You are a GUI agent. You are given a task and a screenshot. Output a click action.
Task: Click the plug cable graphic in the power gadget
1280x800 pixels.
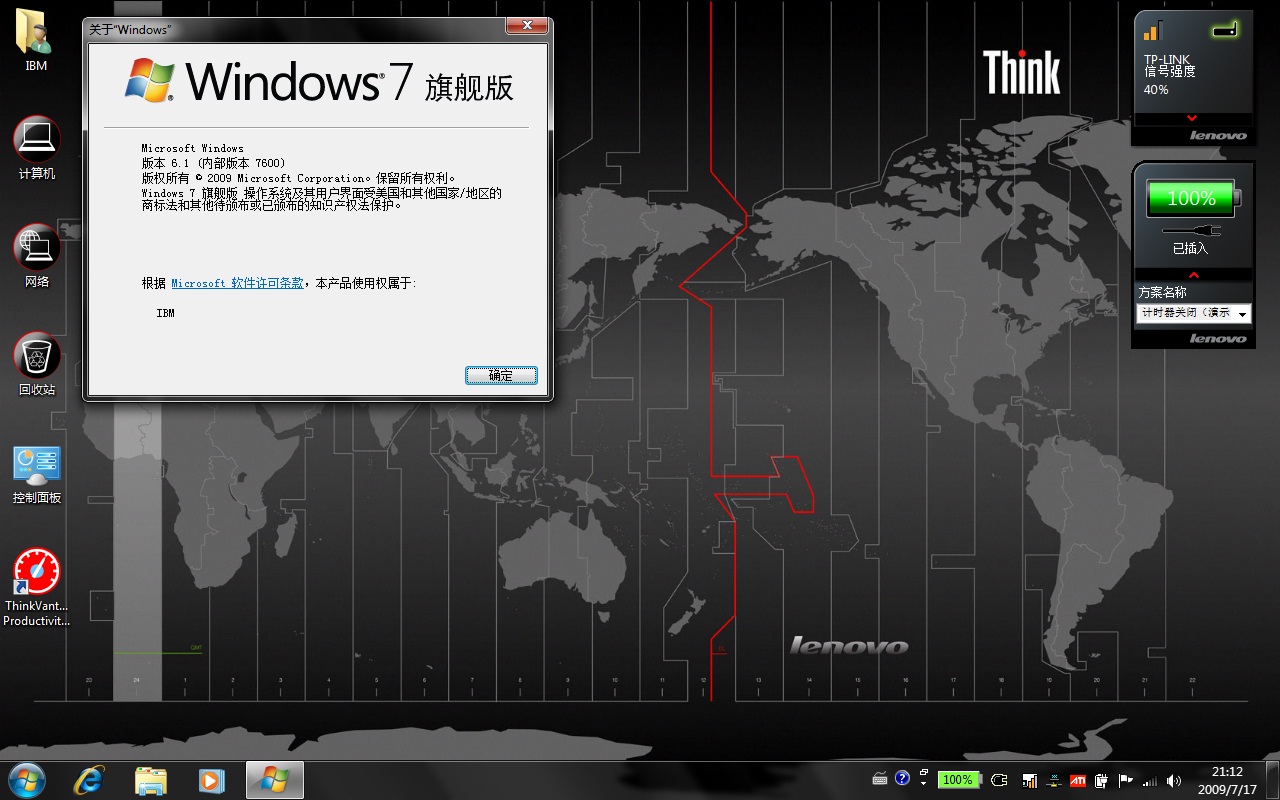tap(1191, 231)
